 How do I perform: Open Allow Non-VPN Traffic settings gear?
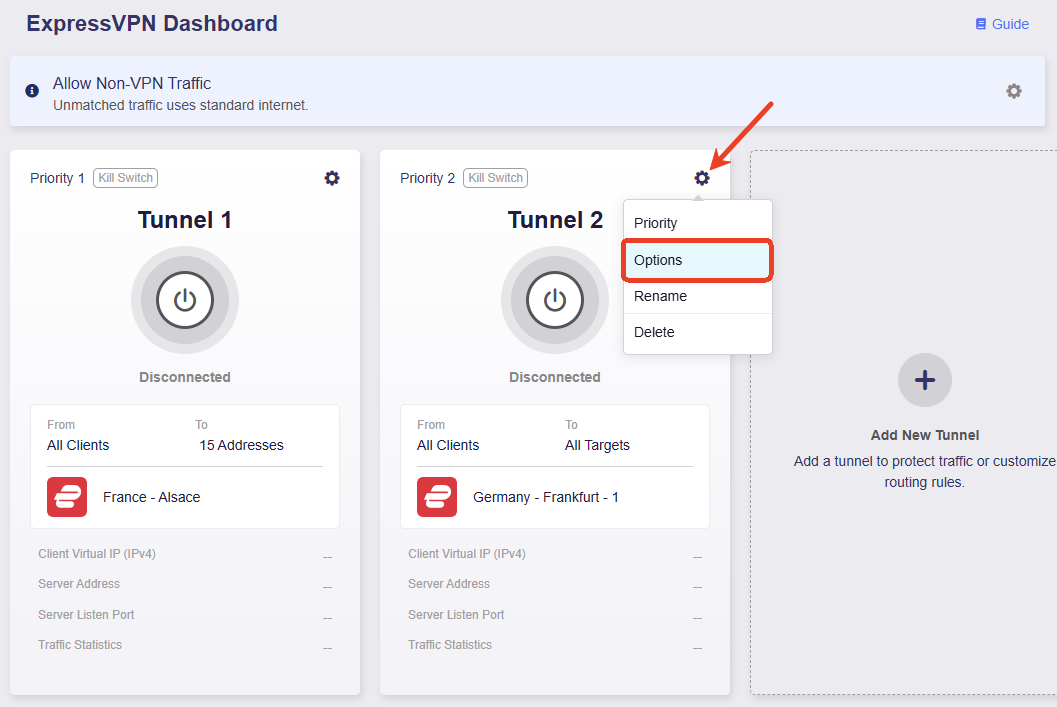coord(1014,91)
